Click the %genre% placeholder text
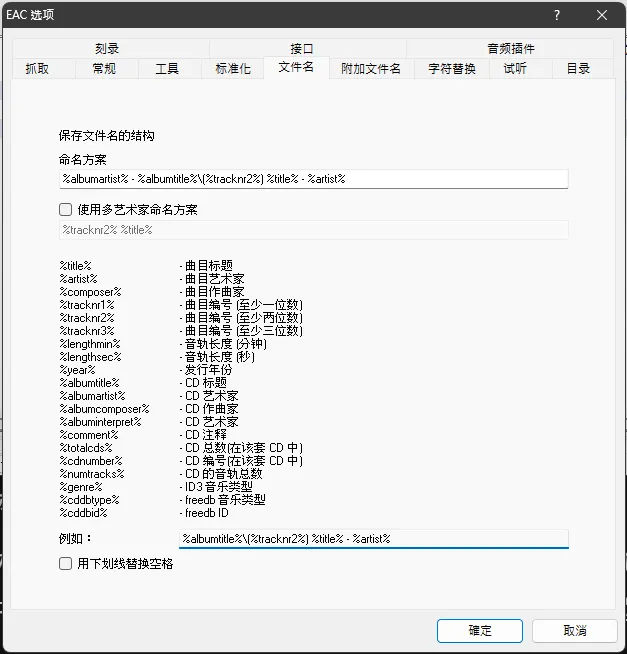 81,487
